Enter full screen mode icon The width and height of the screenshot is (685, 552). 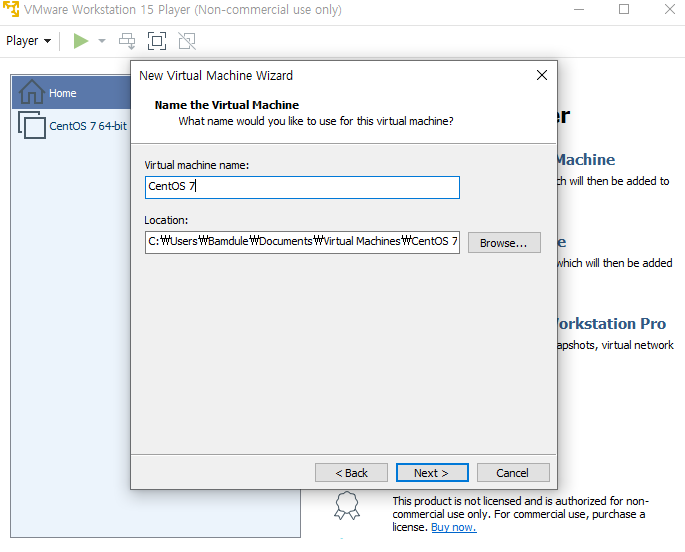tap(157, 41)
